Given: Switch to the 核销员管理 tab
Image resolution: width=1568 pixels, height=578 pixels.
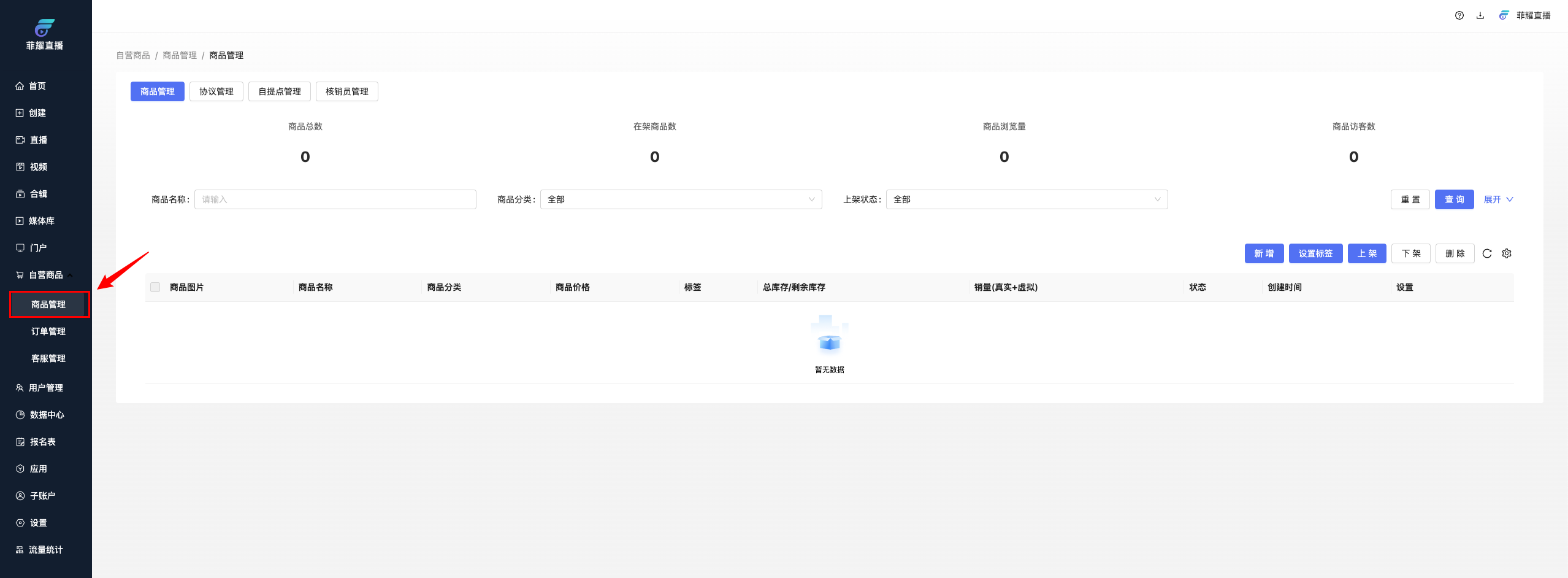Looking at the screenshot, I should (346, 91).
